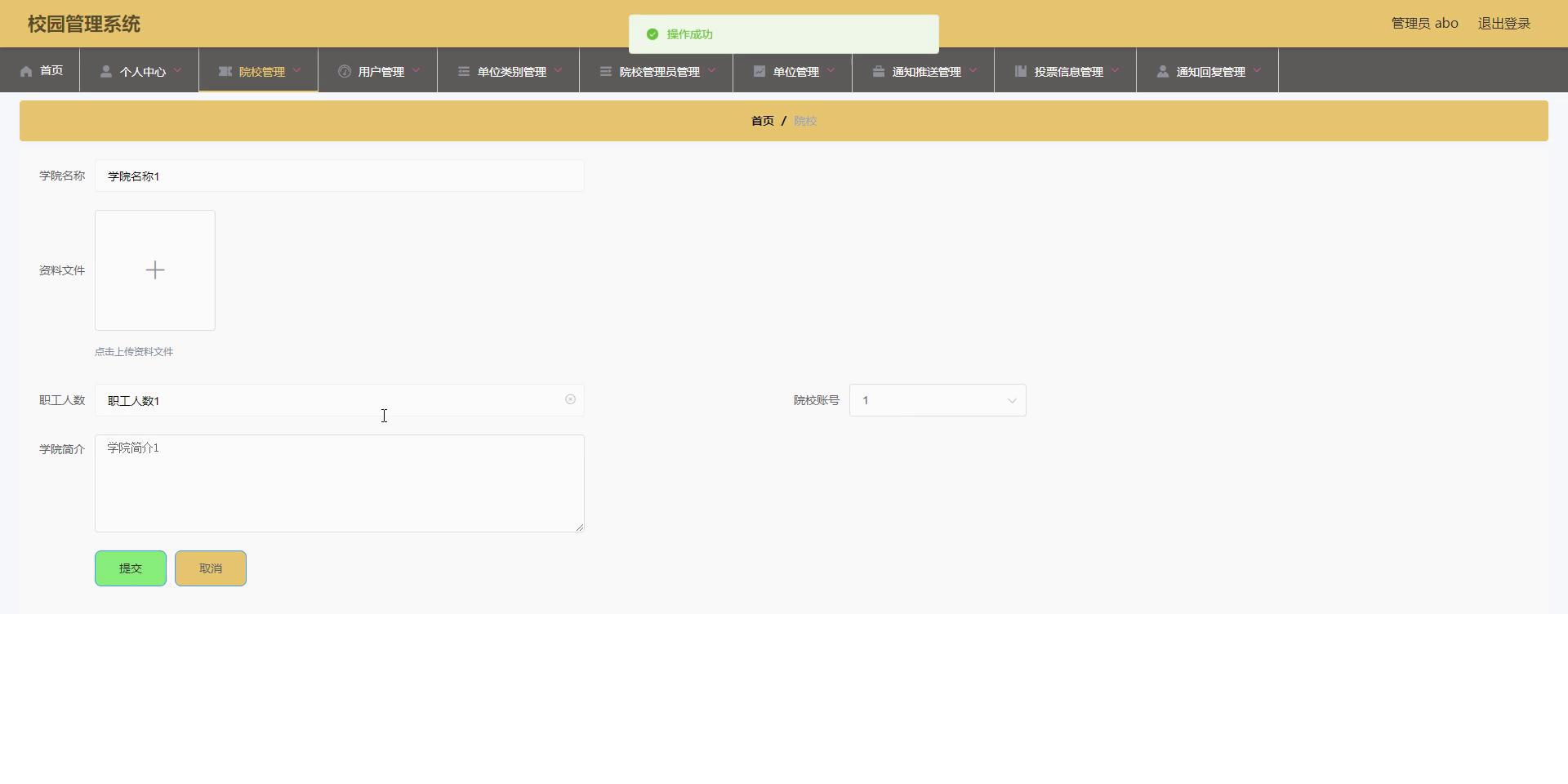
Task: Click the home icon in navigation bar
Action: coord(26,72)
